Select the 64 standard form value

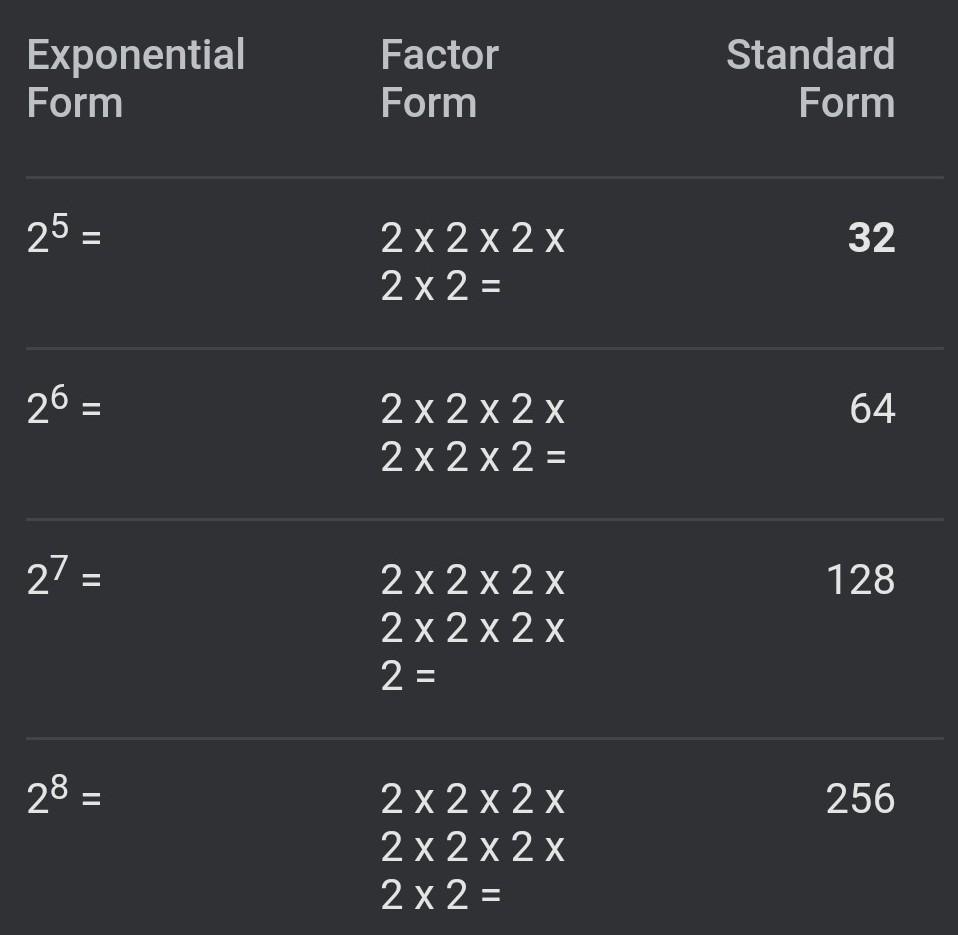click(x=872, y=409)
